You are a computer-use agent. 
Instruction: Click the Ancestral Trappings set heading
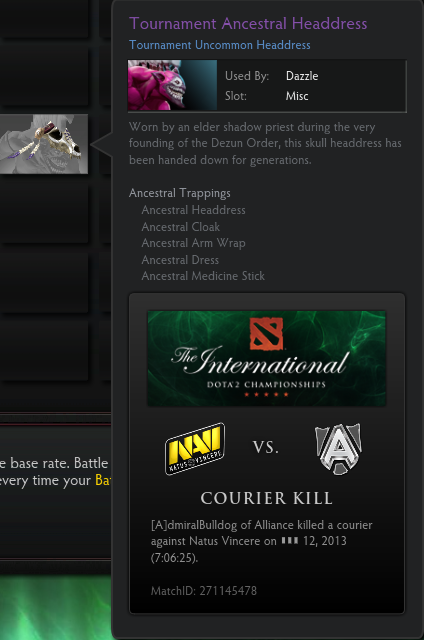point(180,193)
